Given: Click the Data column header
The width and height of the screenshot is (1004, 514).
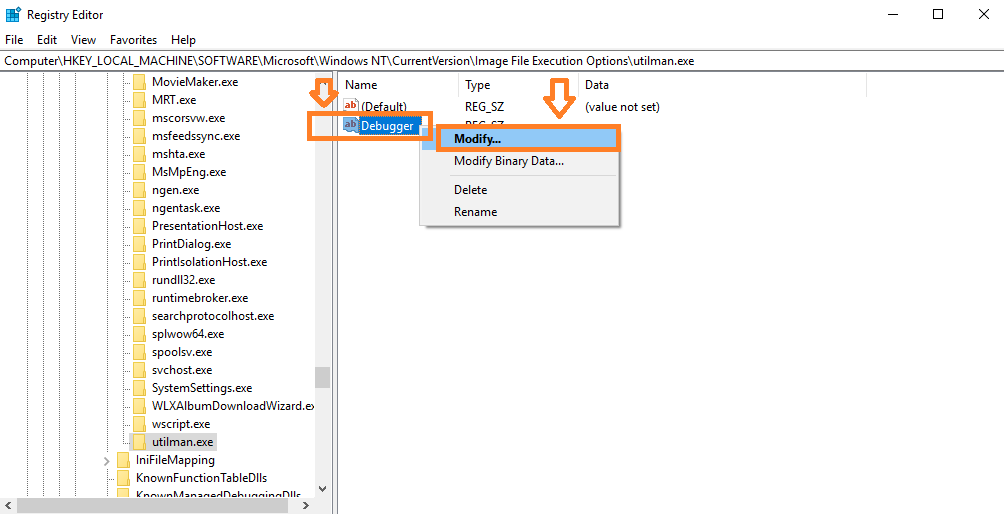Looking at the screenshot, I should (722, 84).
